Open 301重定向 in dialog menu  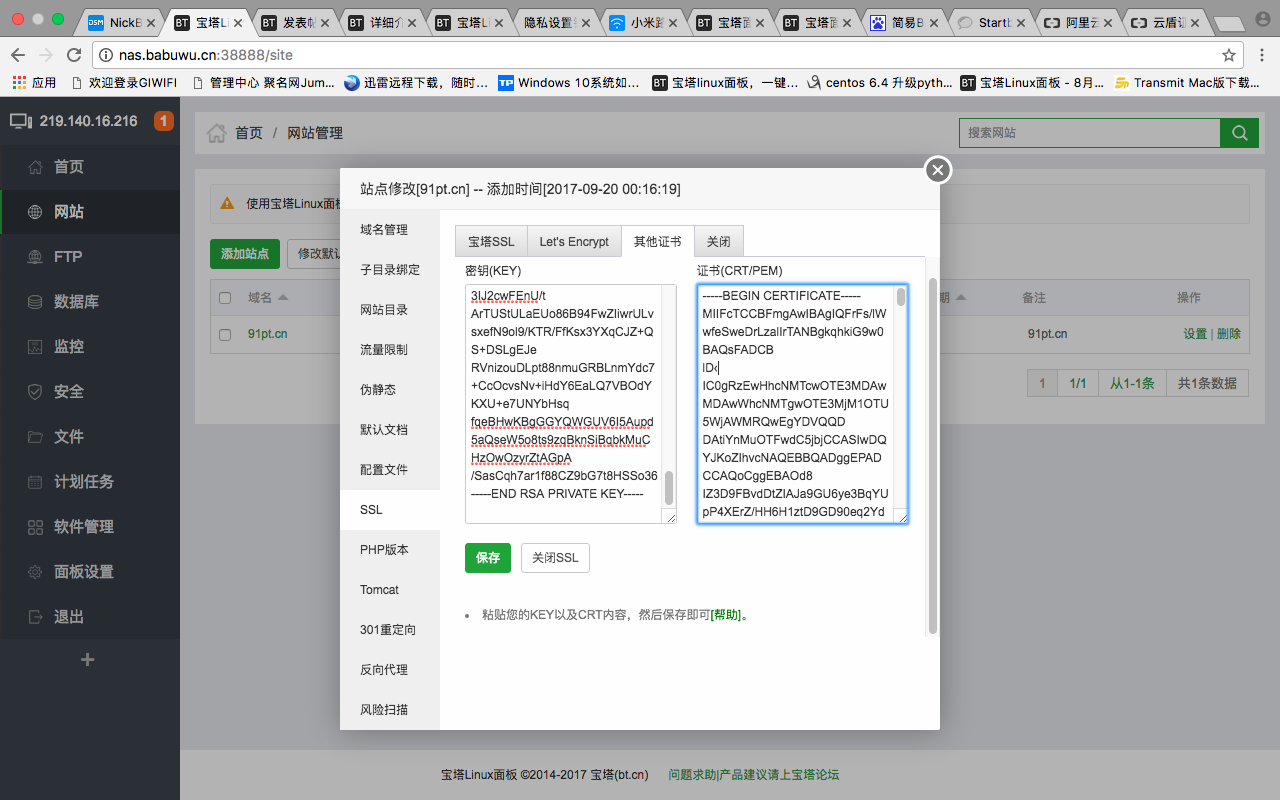(390, 630)
